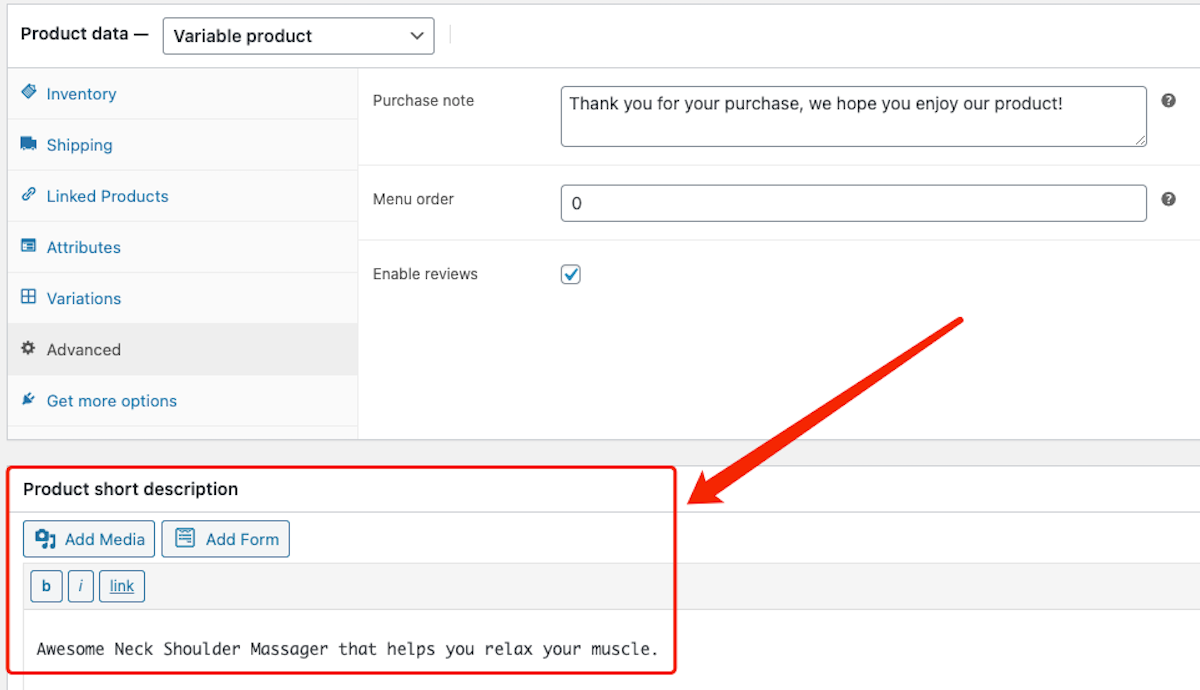Click the Get more options plug icon

pos(28,400)
